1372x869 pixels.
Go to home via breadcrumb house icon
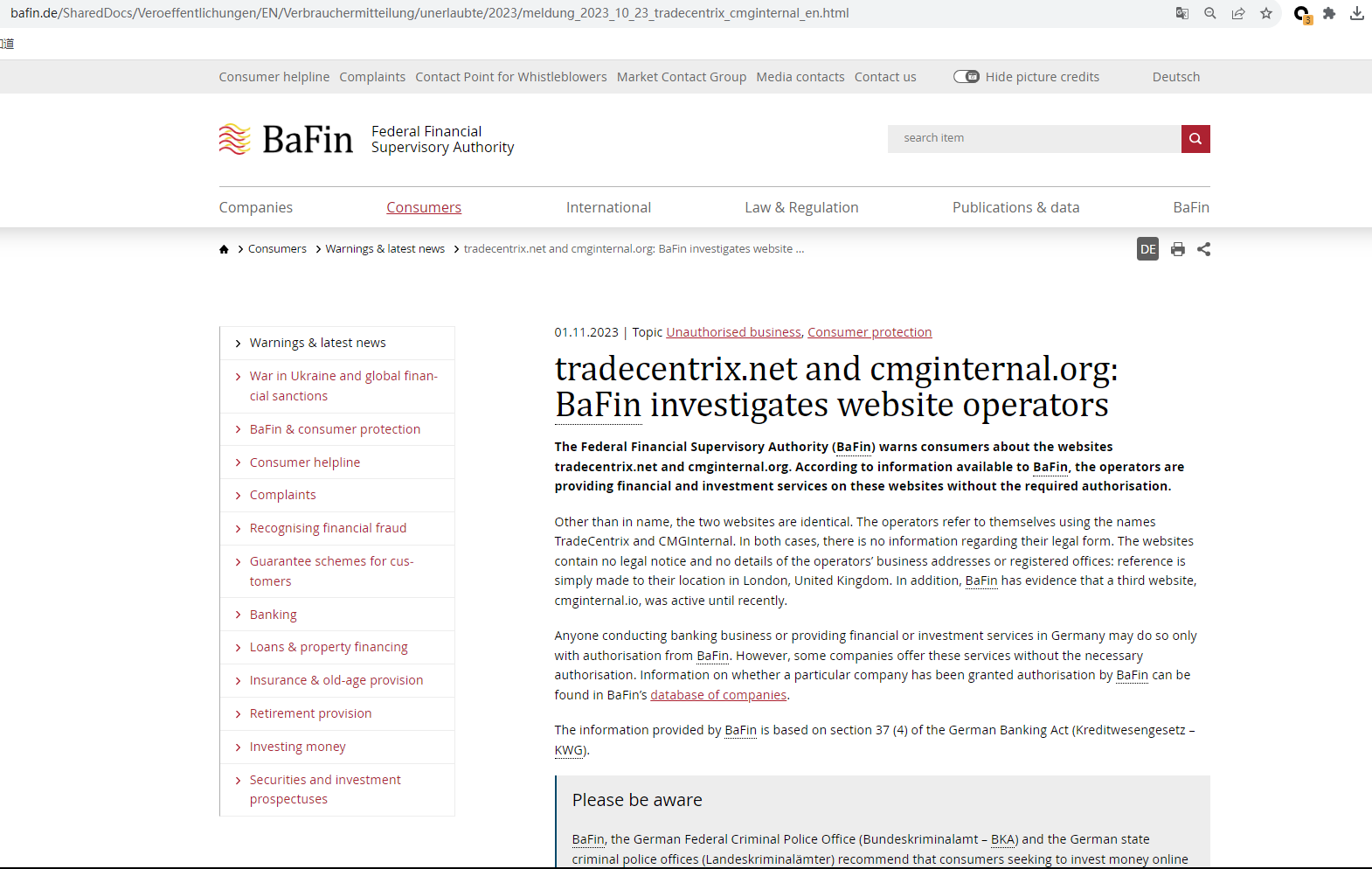point(224,249)
